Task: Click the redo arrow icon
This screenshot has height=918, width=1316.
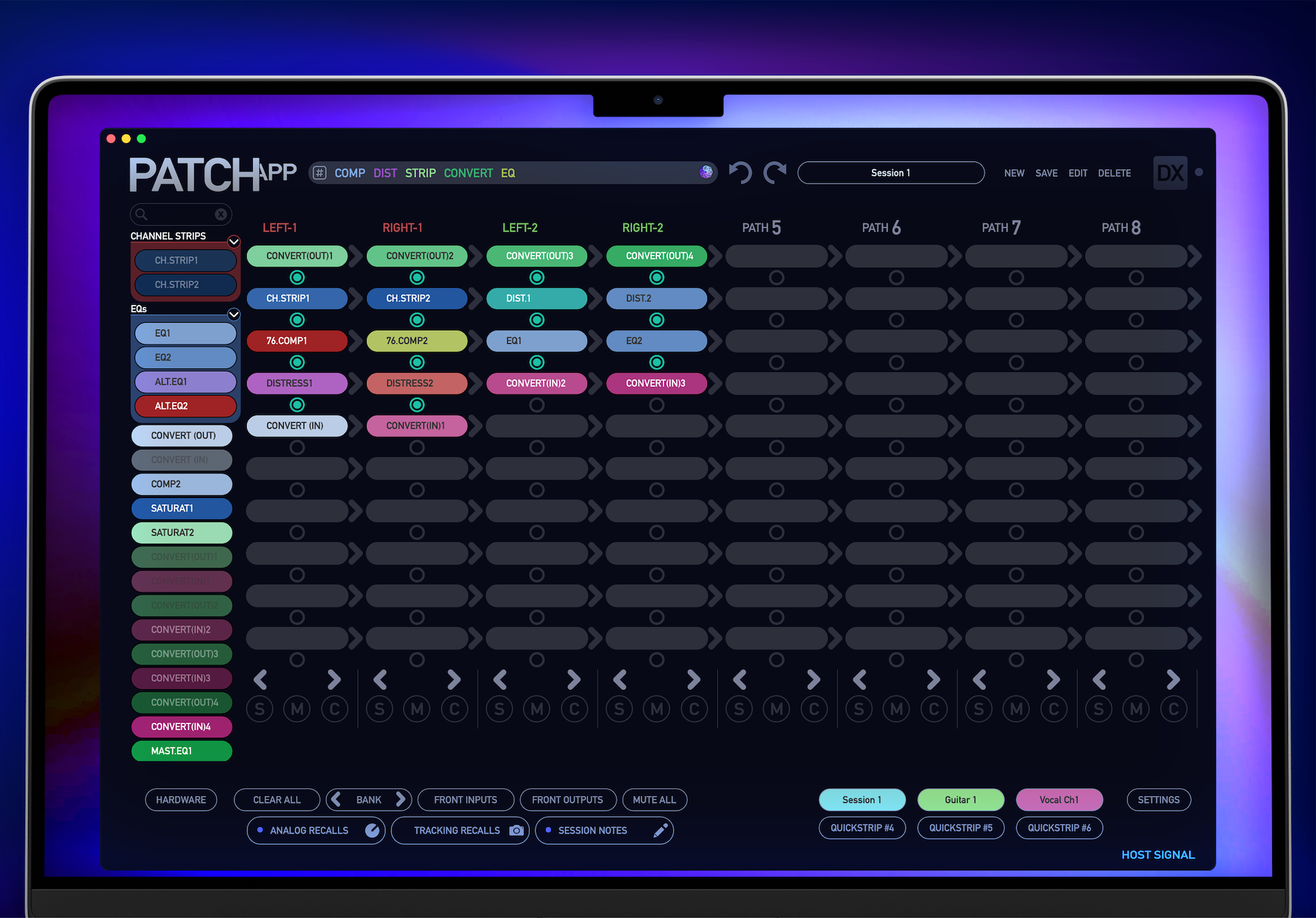Action: pos(775,173)
